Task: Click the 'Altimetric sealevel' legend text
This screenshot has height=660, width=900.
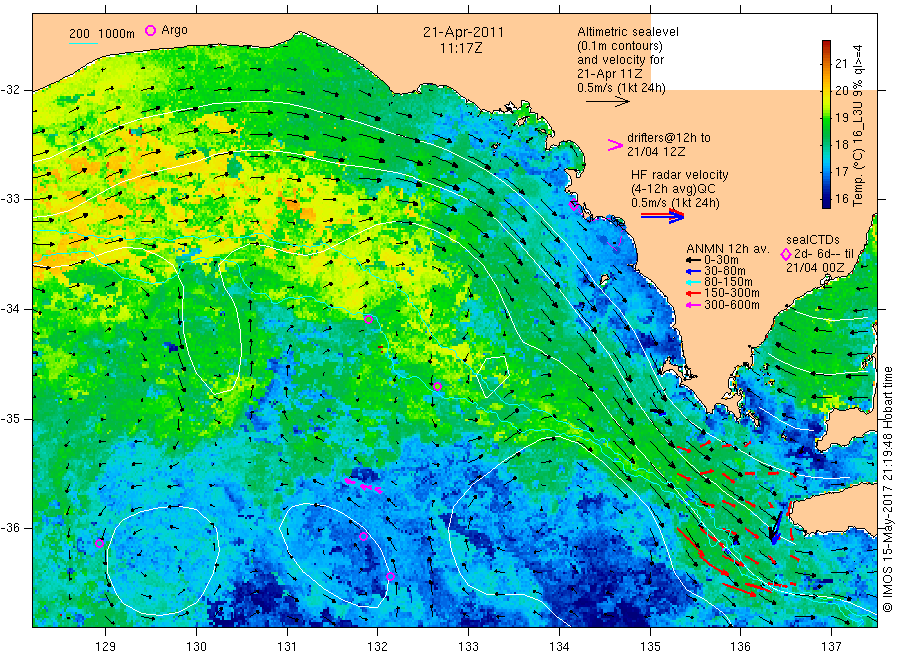Action: [628, 32]
